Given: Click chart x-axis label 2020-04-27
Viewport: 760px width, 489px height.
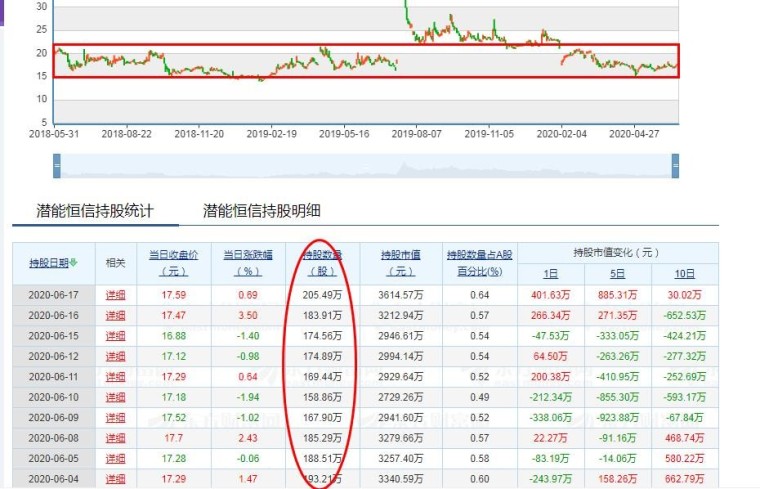Looking at the screenshot, I should 634,134.
